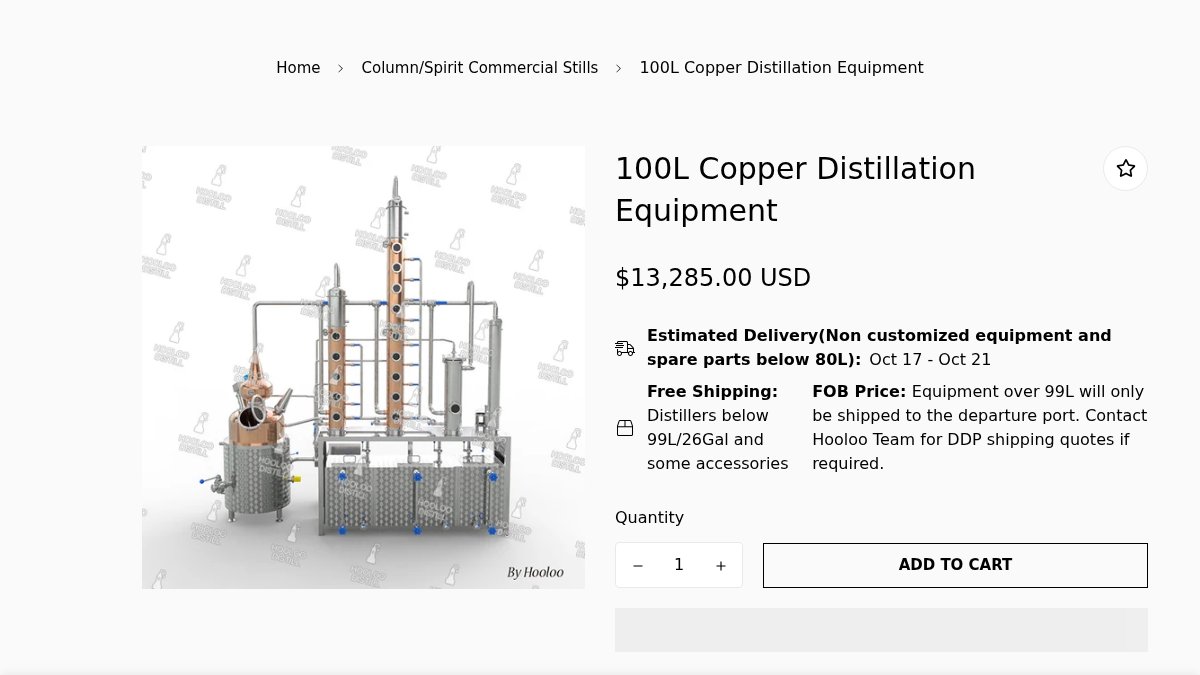This screenshot has width=1200, height=675.
Task: Go to the Home breadcrumb link
Action: click(298, 68)
